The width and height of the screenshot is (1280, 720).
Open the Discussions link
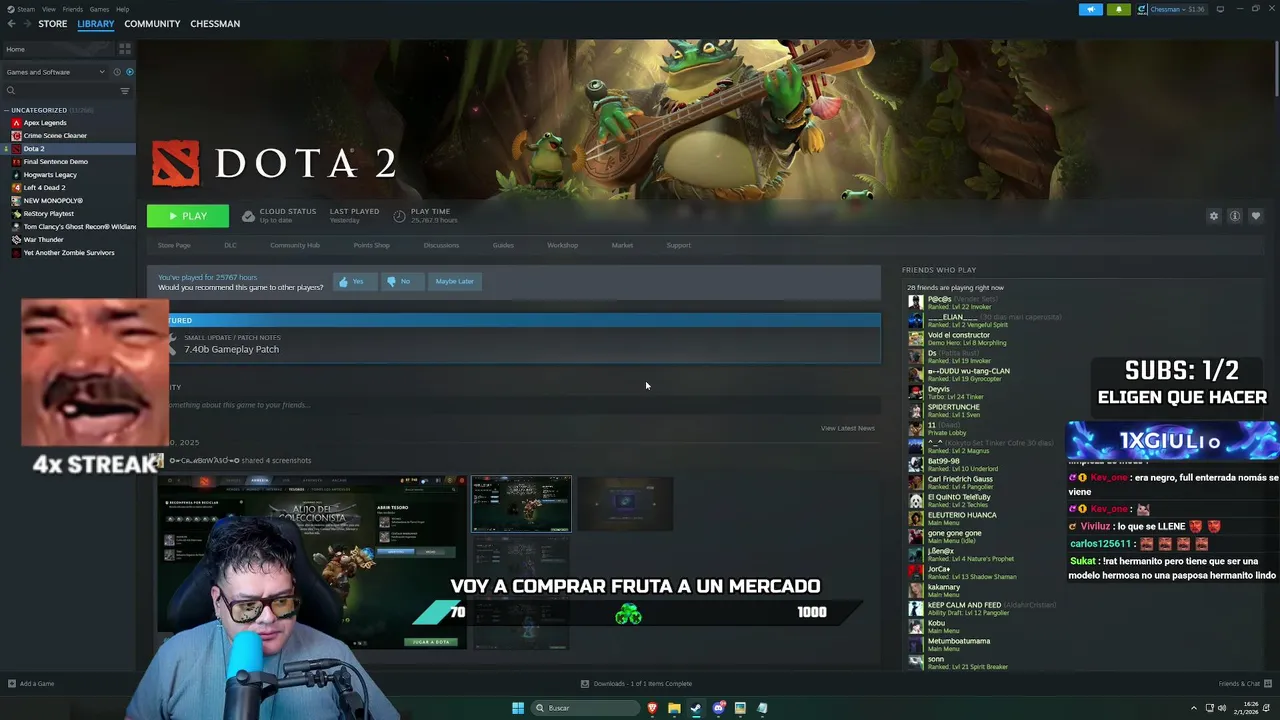441,245
